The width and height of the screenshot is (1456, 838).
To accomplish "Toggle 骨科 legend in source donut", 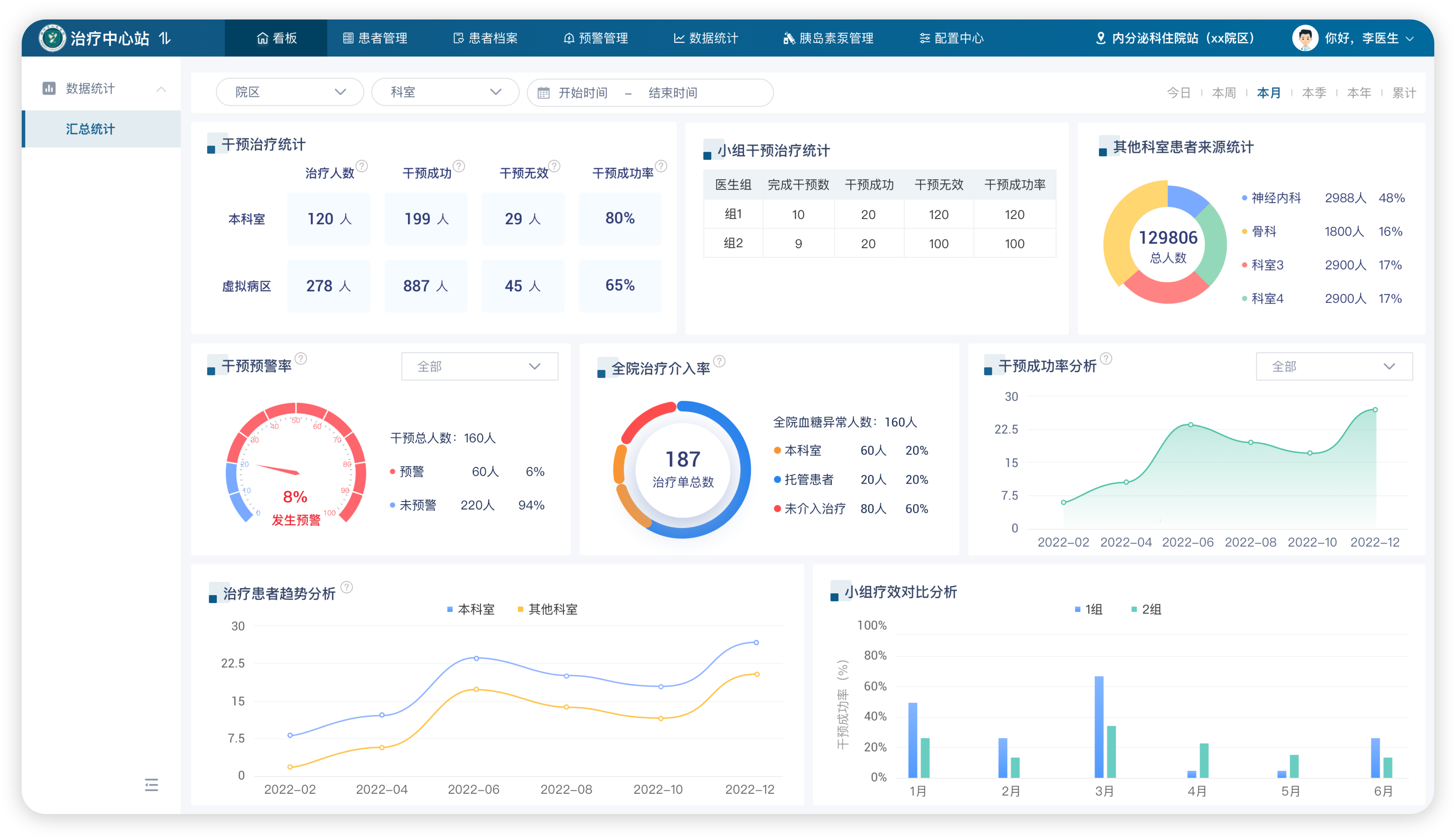I will [x=1259, y=231].
